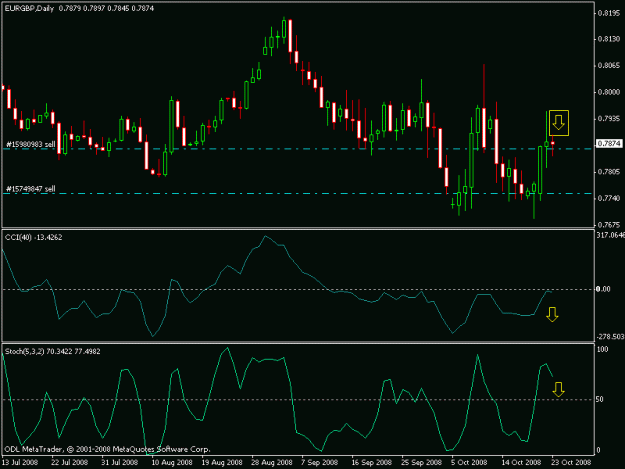Viewport: 625px width, 469px height.
Task: Click the CCI scale value 317.0646
Action: (x=610, y=235)
